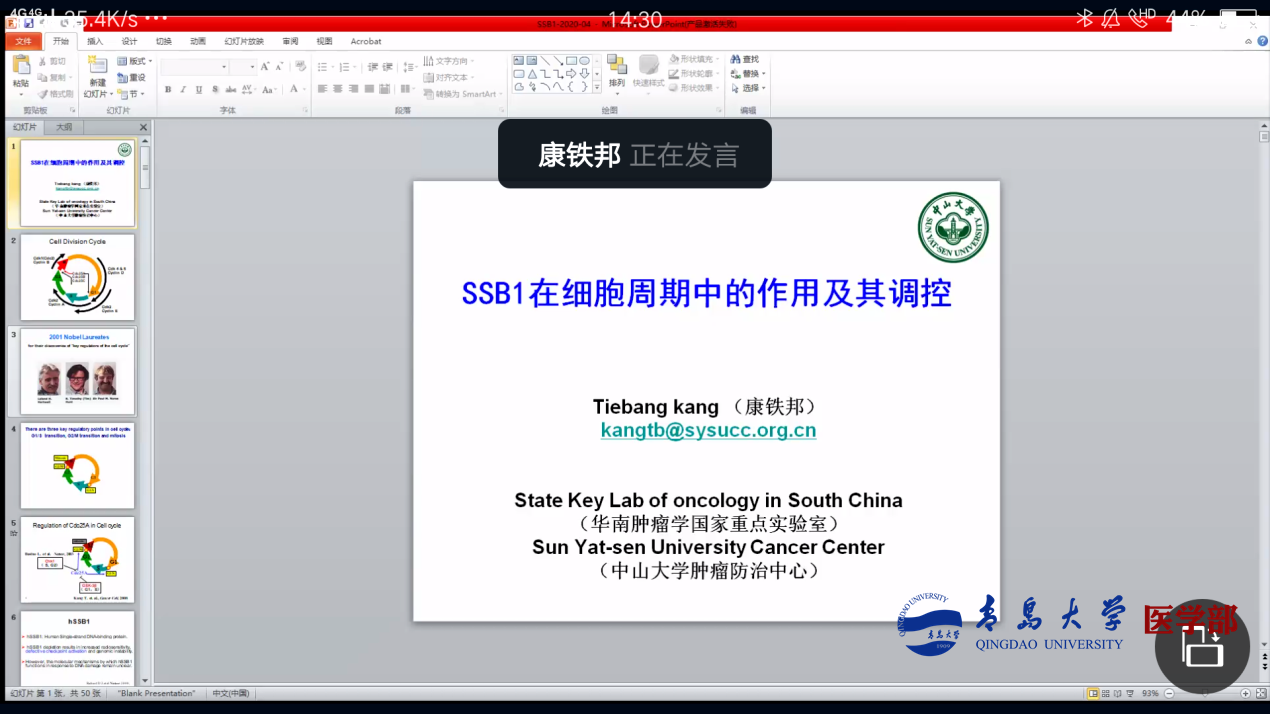Toggle Bold formatting
The height and width of the screenshot is (714, 1270).
(x=168, y=90)
